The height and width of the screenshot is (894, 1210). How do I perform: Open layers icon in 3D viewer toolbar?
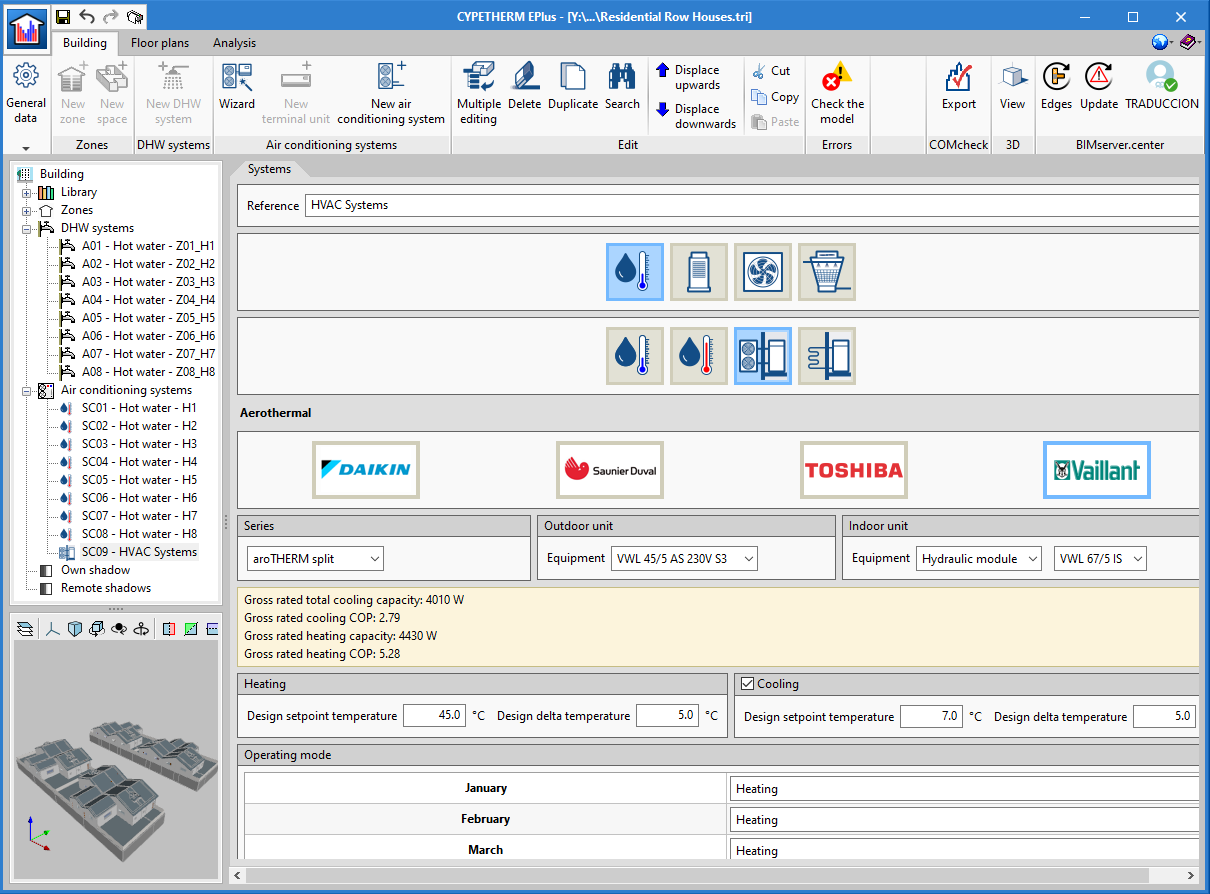(x=25, y=628)
